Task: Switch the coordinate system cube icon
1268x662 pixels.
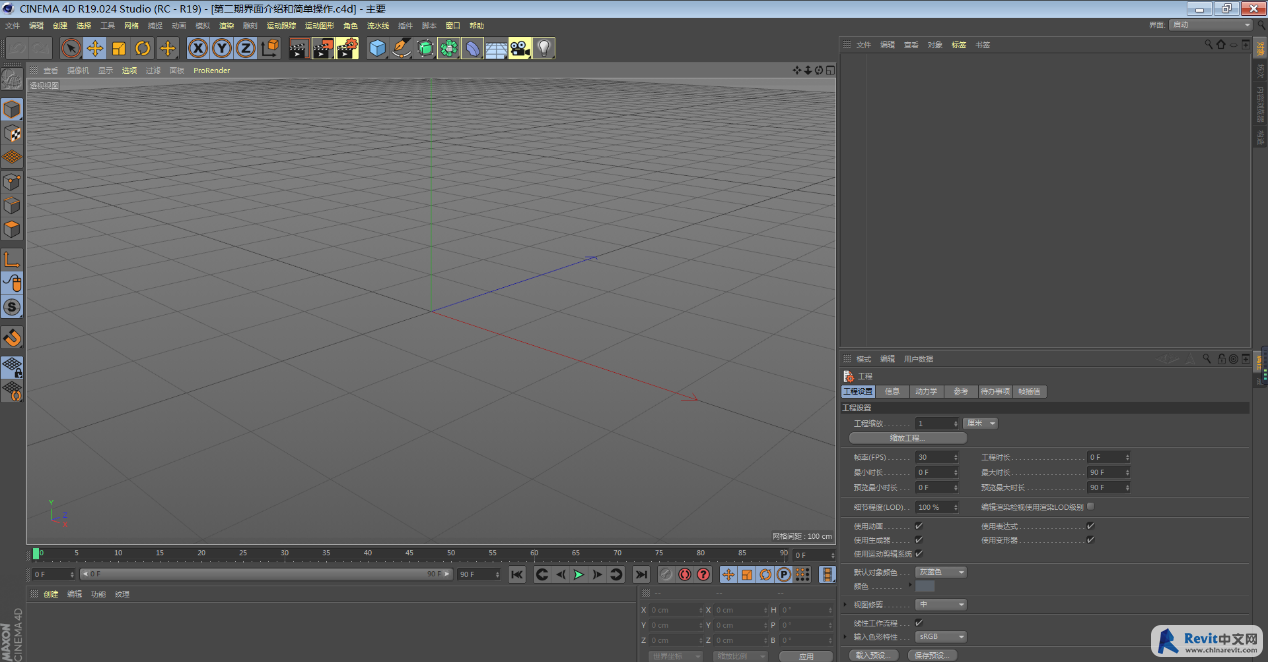Action: [270, 48]
